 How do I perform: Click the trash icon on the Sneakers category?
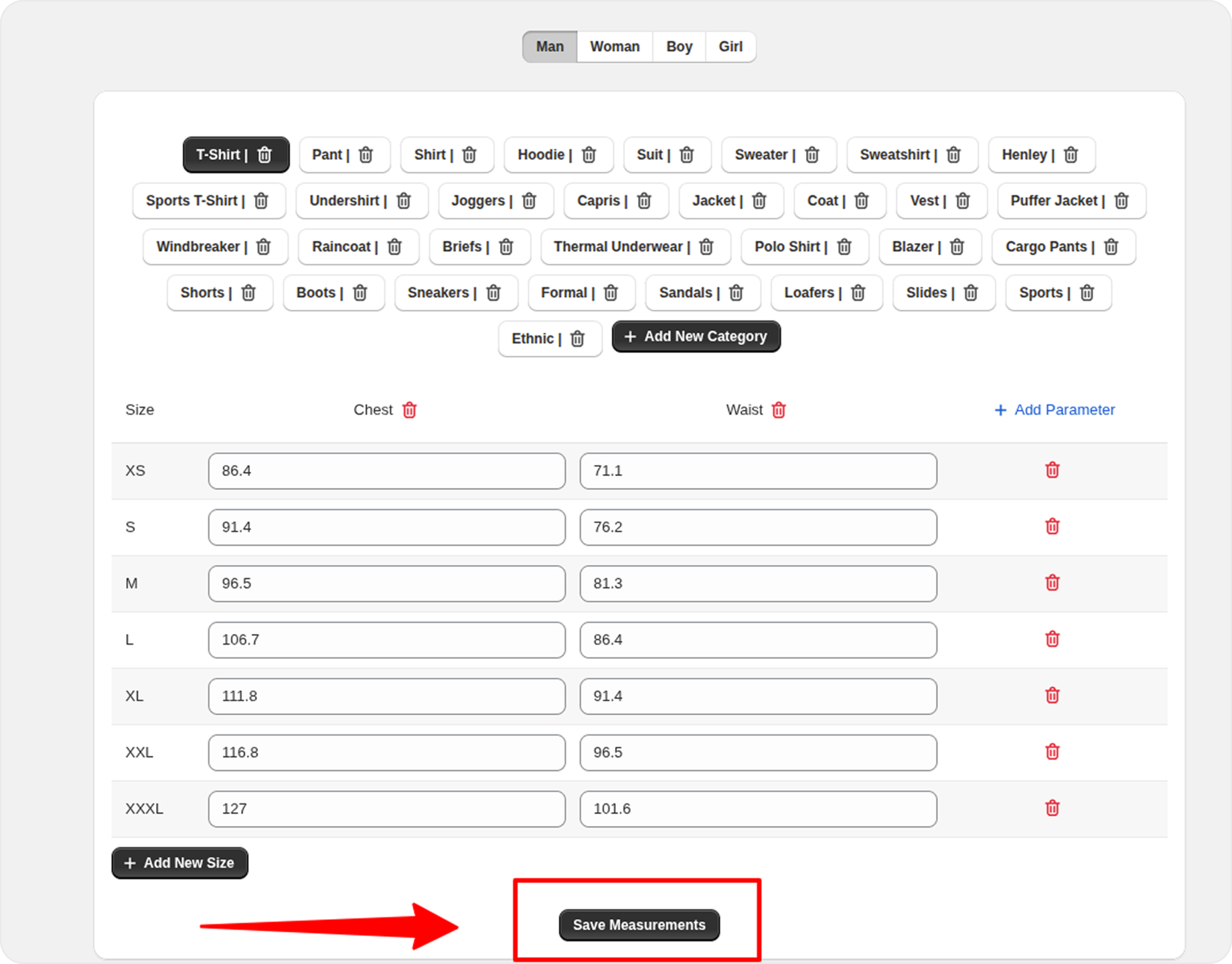pyautogui.click(x=493, y=293)
